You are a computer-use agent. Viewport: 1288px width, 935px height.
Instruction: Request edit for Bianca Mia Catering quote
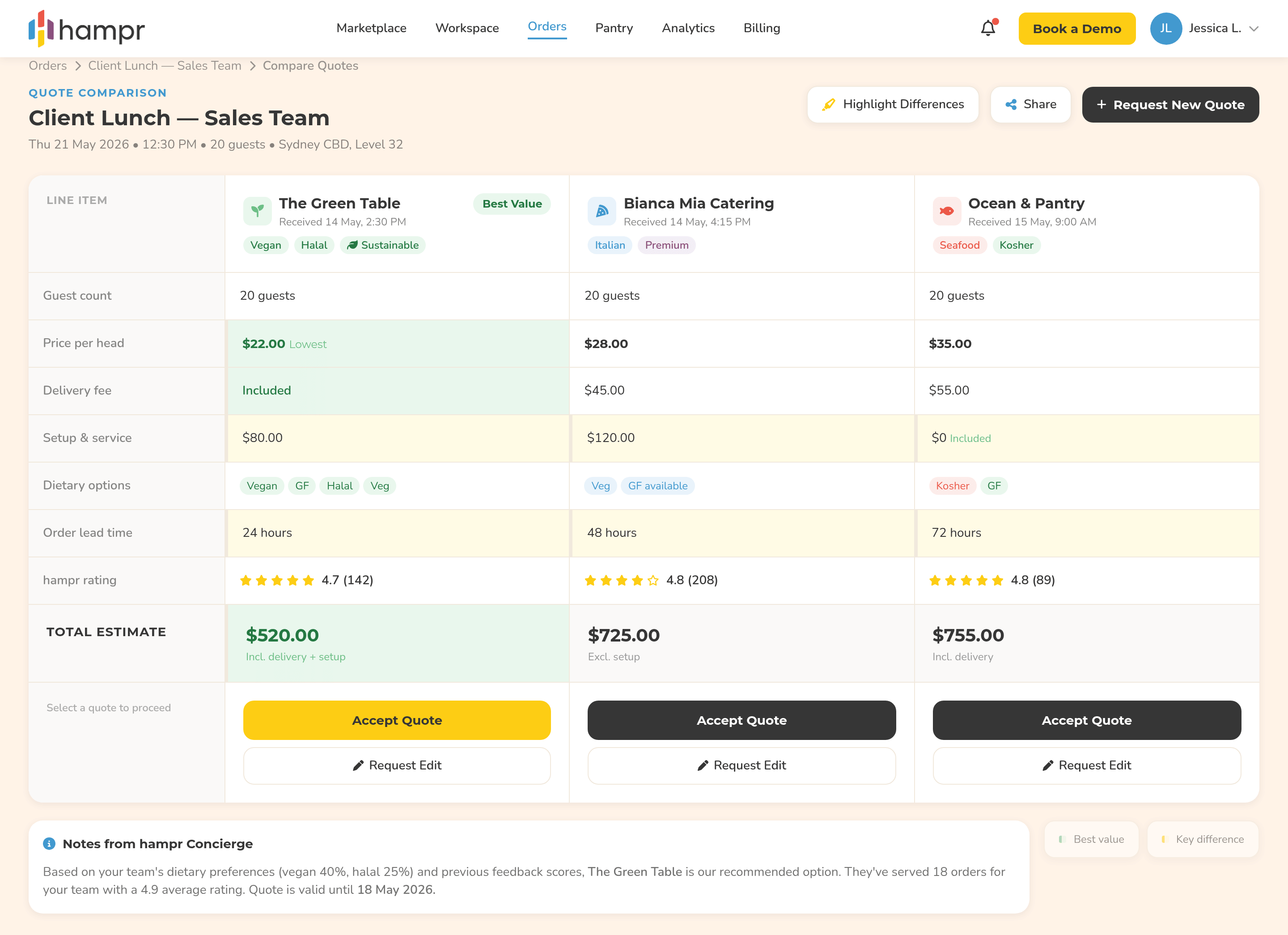(x=741, y=765)
